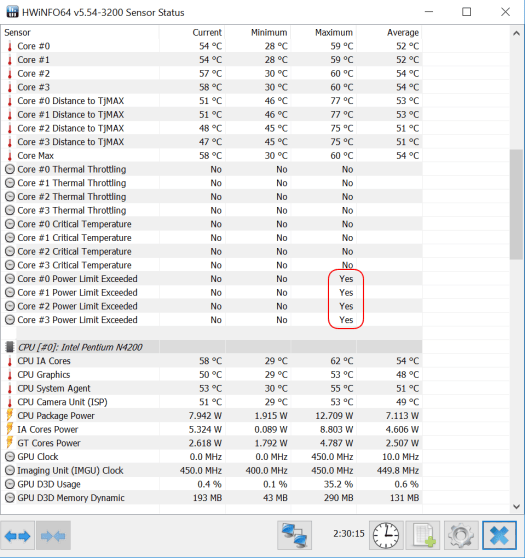Select the Core Max temperature row

point(213,156)
